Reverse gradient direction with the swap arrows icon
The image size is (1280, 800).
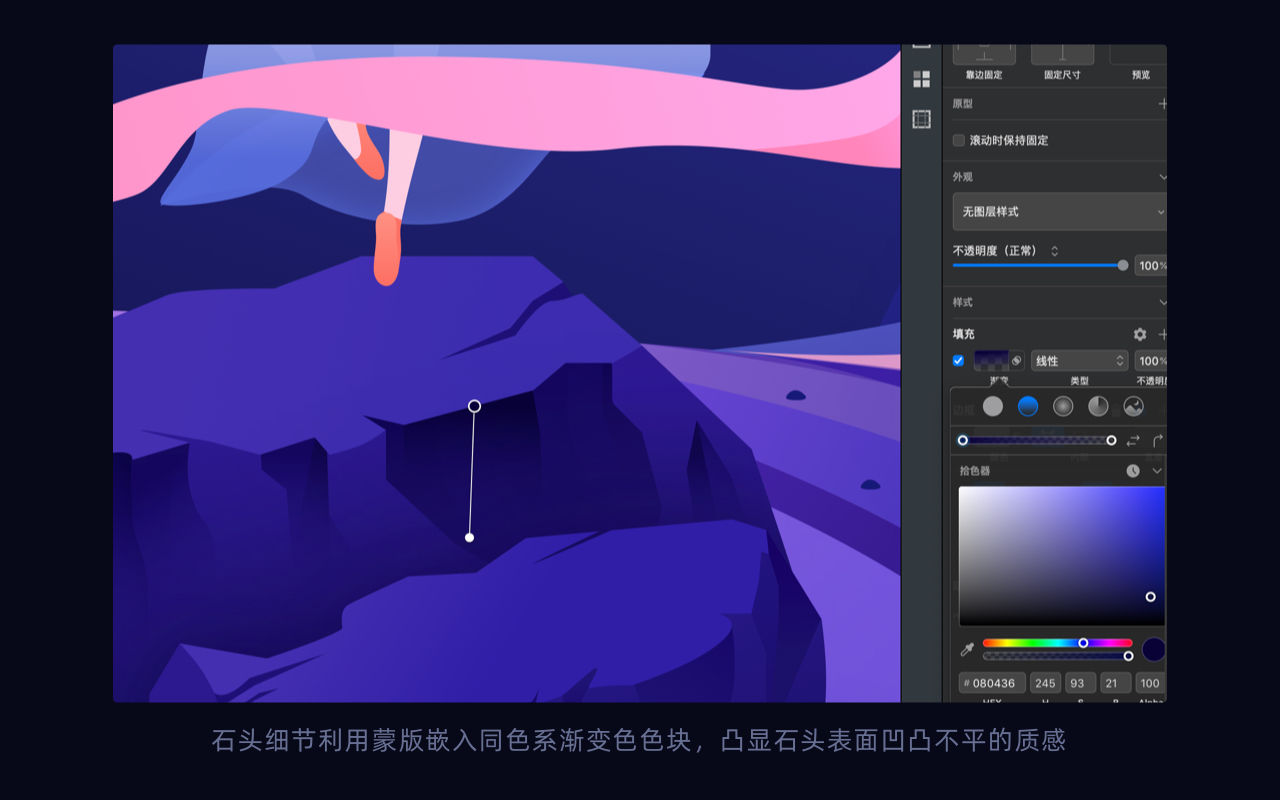[x=1133, y=440]
